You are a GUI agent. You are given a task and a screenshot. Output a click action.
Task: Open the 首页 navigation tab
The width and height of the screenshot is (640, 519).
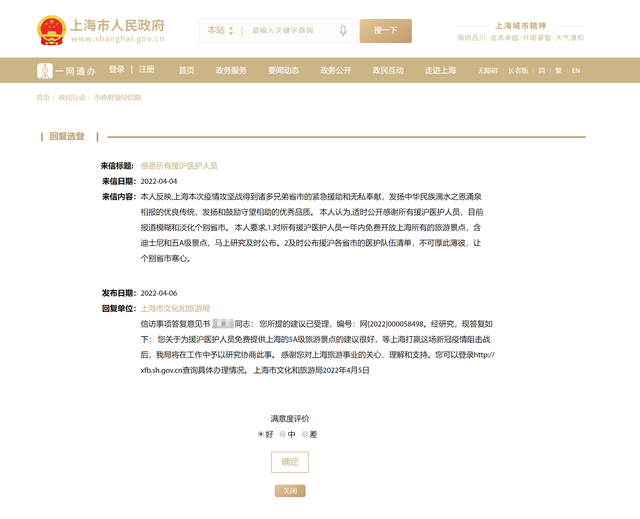click(x=187, y=71)
